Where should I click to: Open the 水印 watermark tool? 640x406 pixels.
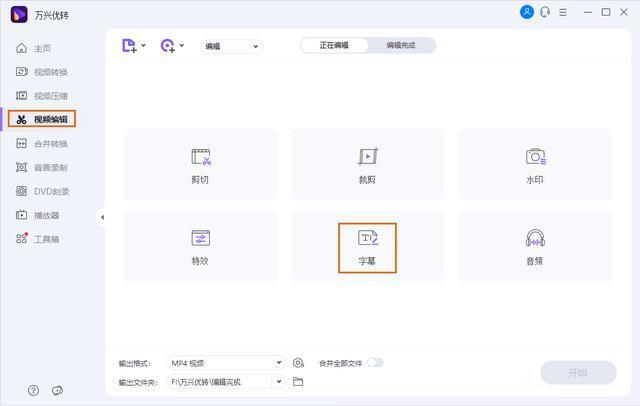(x=535, y=164)
